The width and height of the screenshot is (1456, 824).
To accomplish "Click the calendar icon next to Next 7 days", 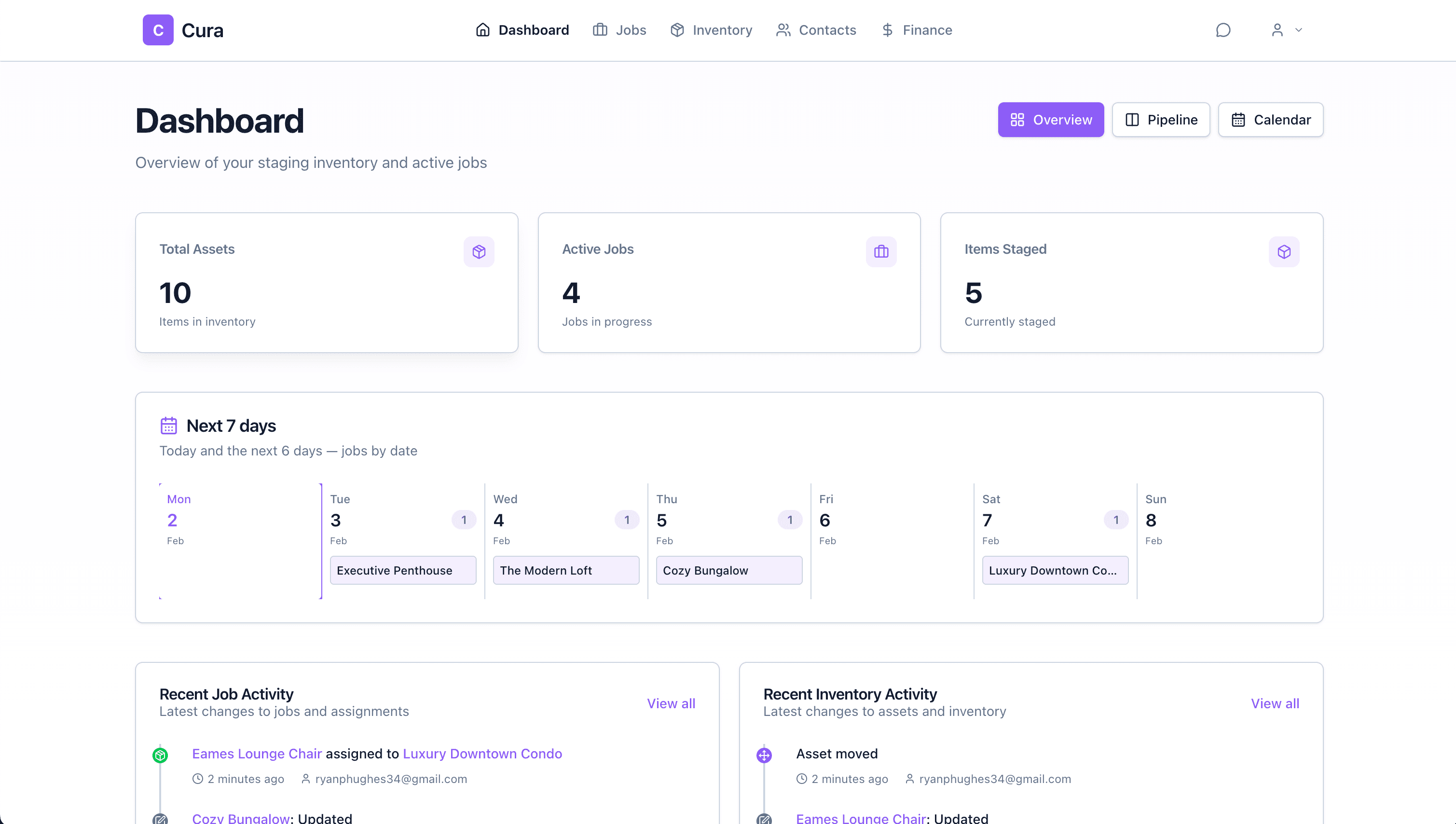I will (x=169, y=425).
